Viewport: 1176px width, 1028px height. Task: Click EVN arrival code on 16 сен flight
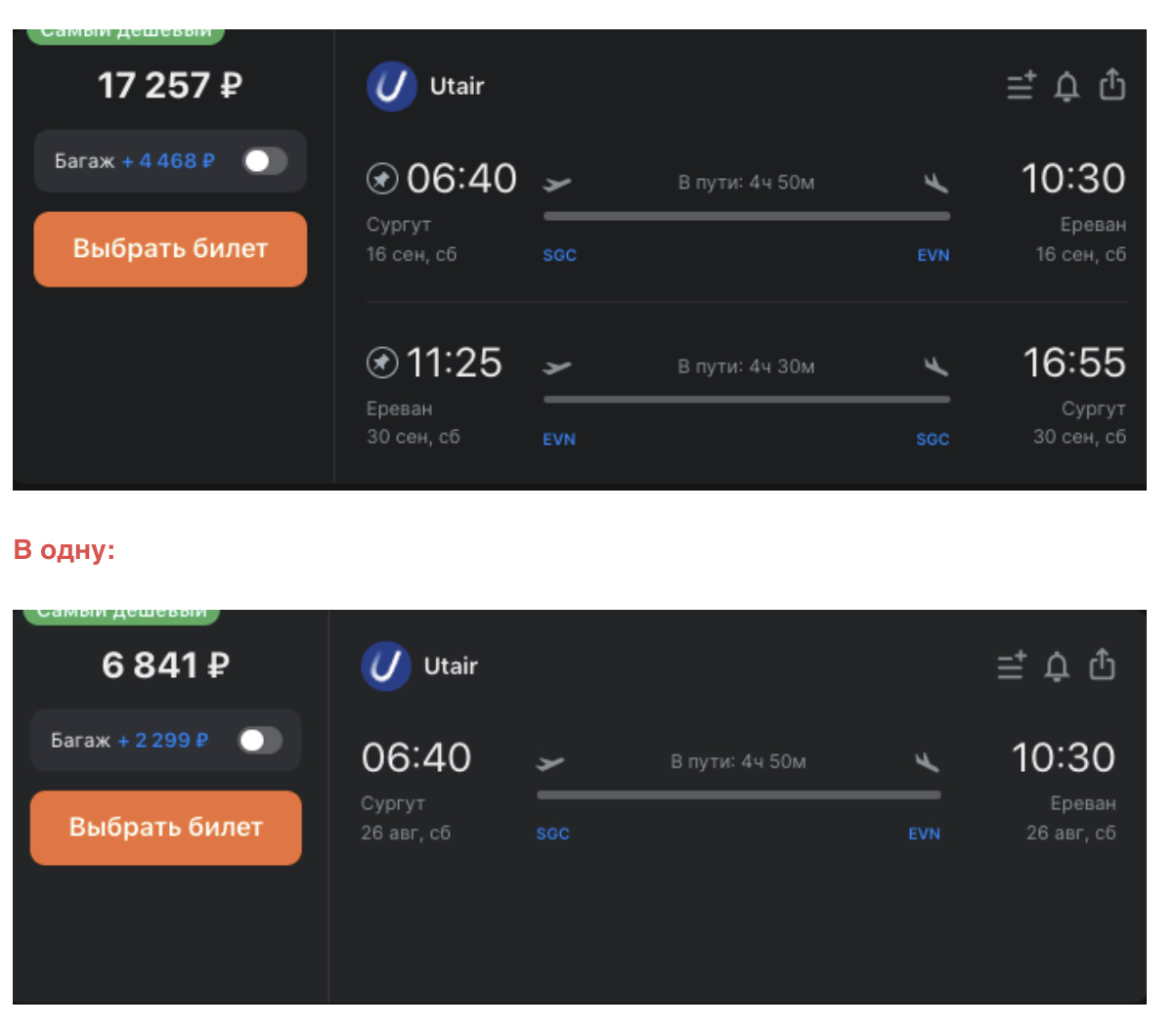pyautogui.click(x=933, y=255)
